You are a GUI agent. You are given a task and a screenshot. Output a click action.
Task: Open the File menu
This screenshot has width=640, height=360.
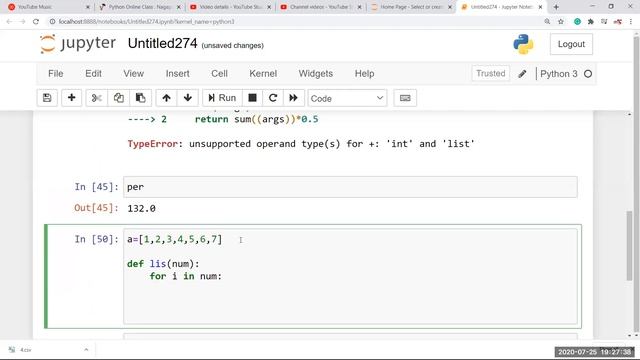56,73
